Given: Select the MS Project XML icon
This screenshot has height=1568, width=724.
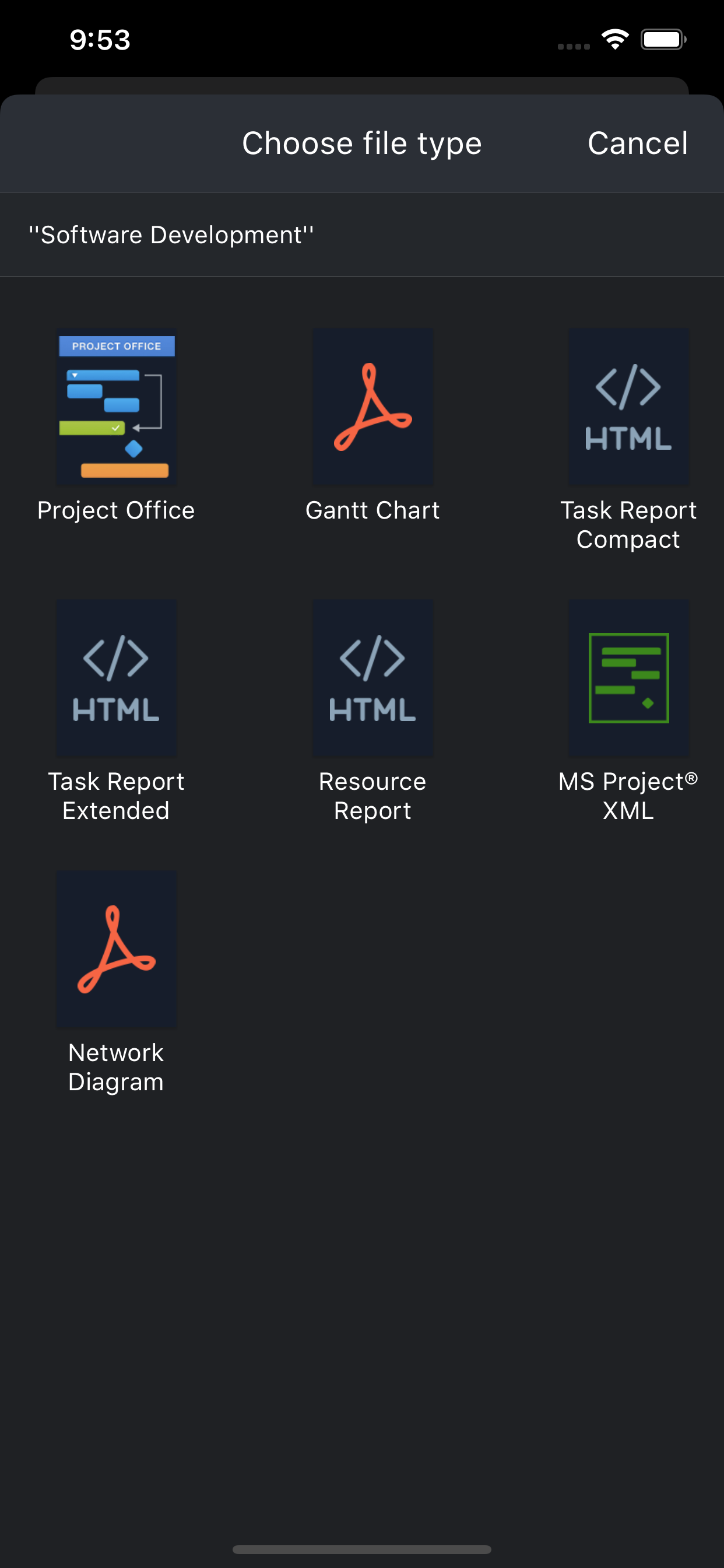Looking at the screenshot, I should pos(628,678).
